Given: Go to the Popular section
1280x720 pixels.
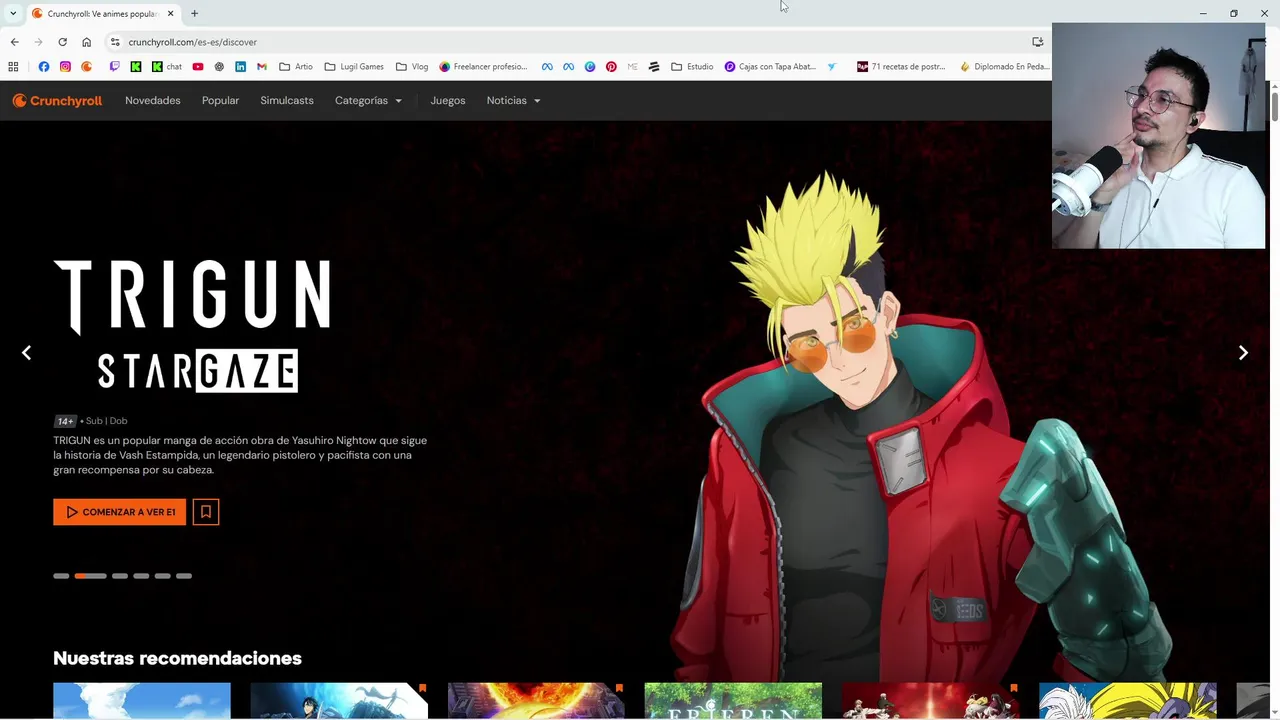Looking at the screenshot, I should click(x=220, y=101).
